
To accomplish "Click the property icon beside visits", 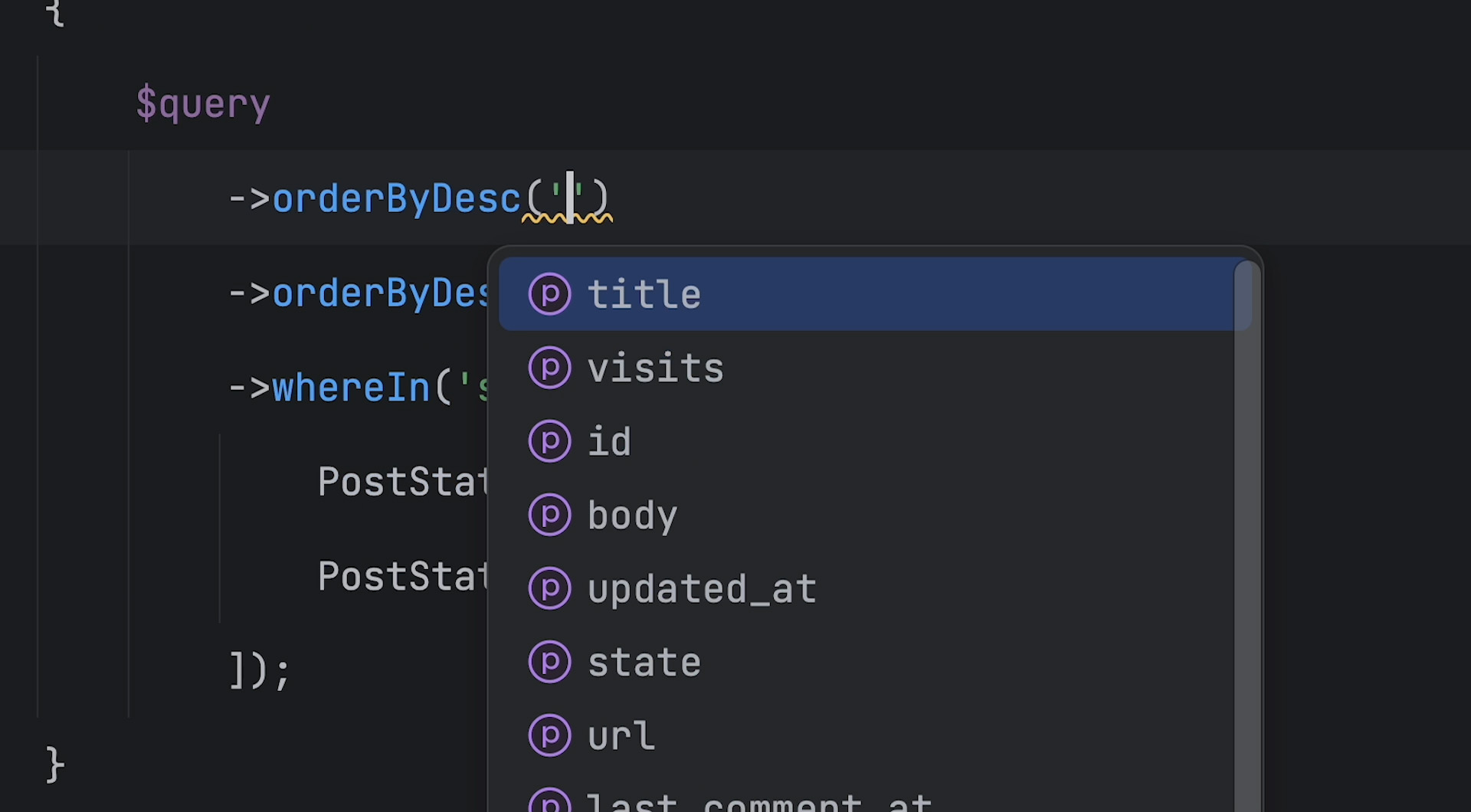I will pos(550,368).
